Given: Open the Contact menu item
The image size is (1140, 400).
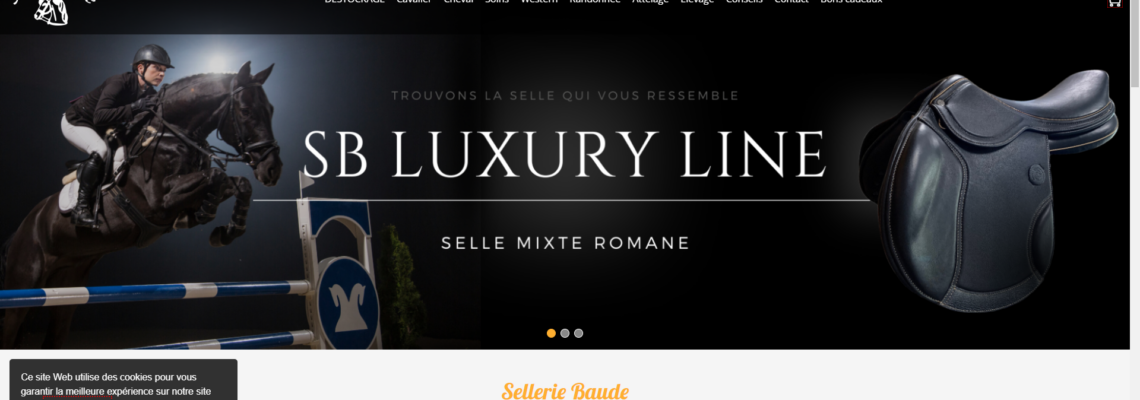Looking at the screenshot, I should [791, 1].
